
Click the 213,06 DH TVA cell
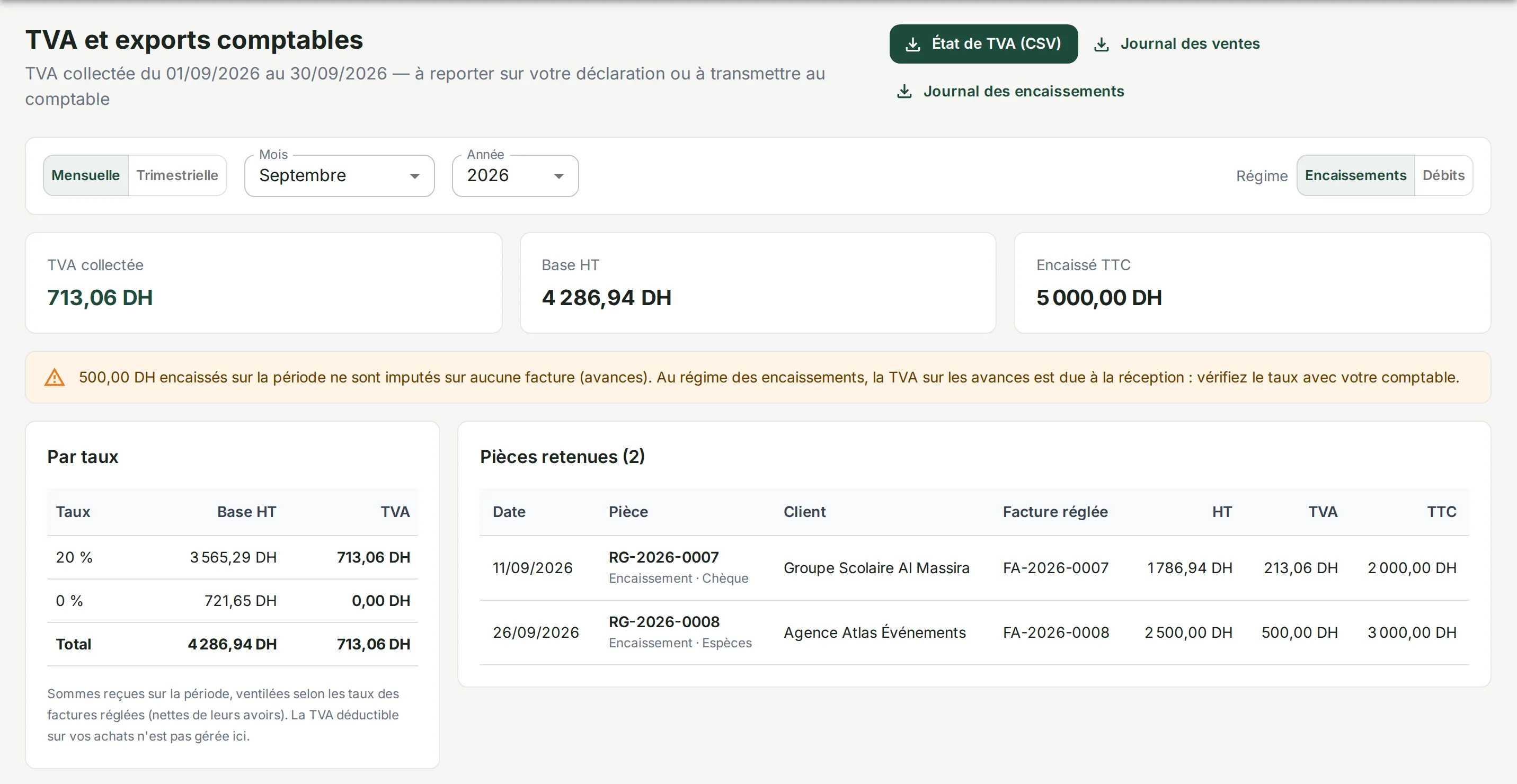1300,568
